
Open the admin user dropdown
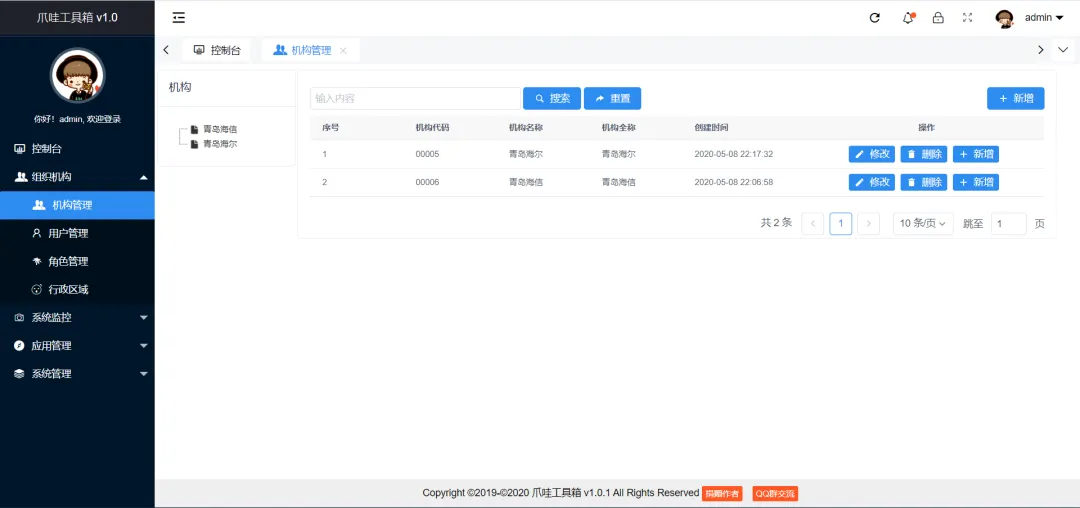coord(1043,17)
